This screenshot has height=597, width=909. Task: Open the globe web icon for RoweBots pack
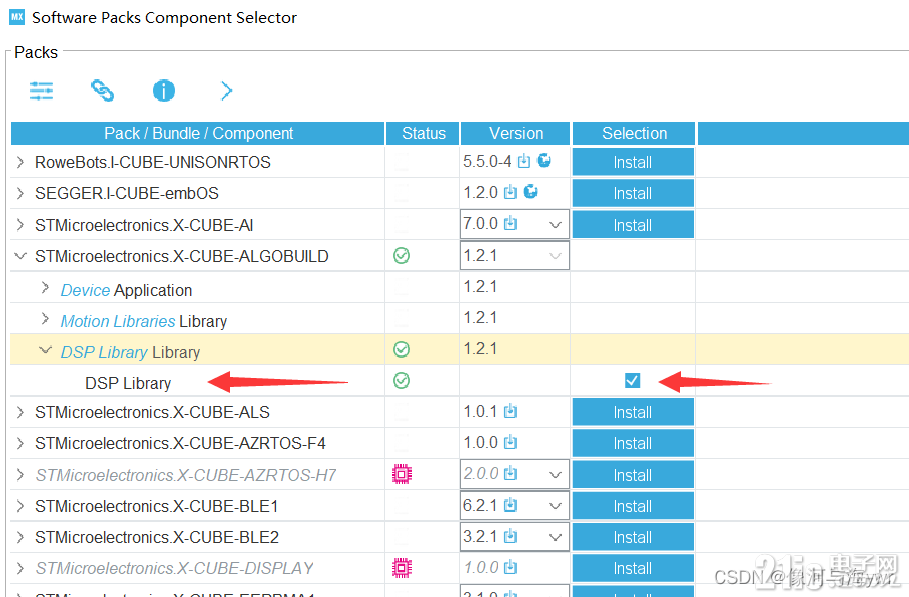[544, 161]
